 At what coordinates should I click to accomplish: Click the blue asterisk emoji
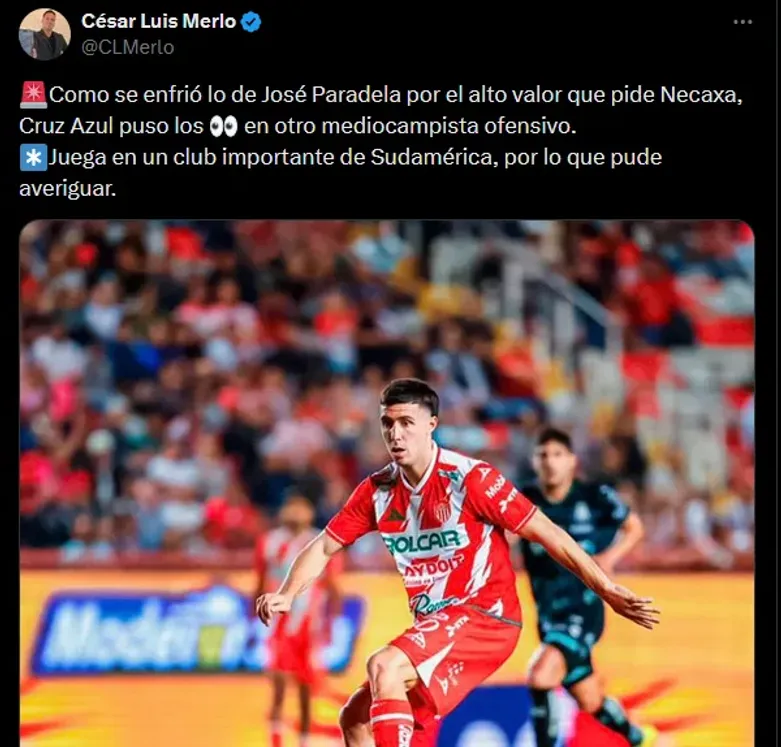click(33, 157)
